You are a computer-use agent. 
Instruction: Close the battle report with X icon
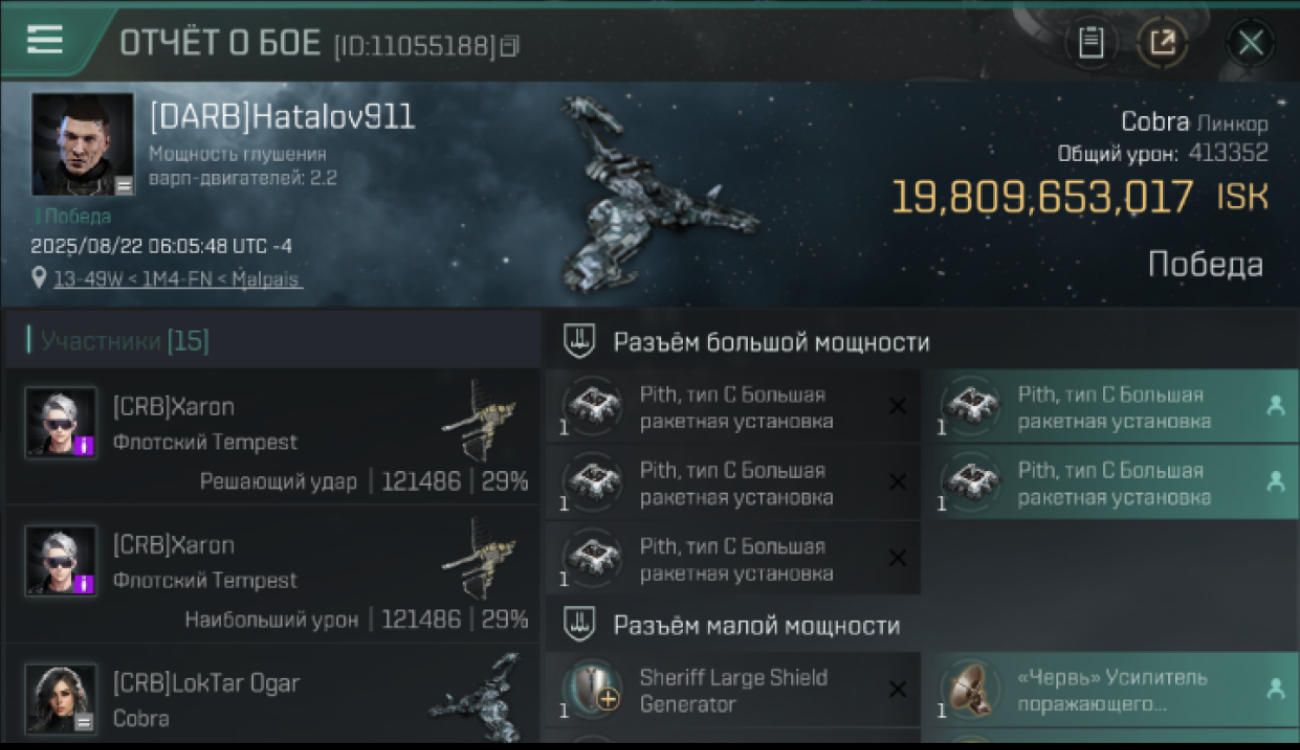[x=1250, y=43]
